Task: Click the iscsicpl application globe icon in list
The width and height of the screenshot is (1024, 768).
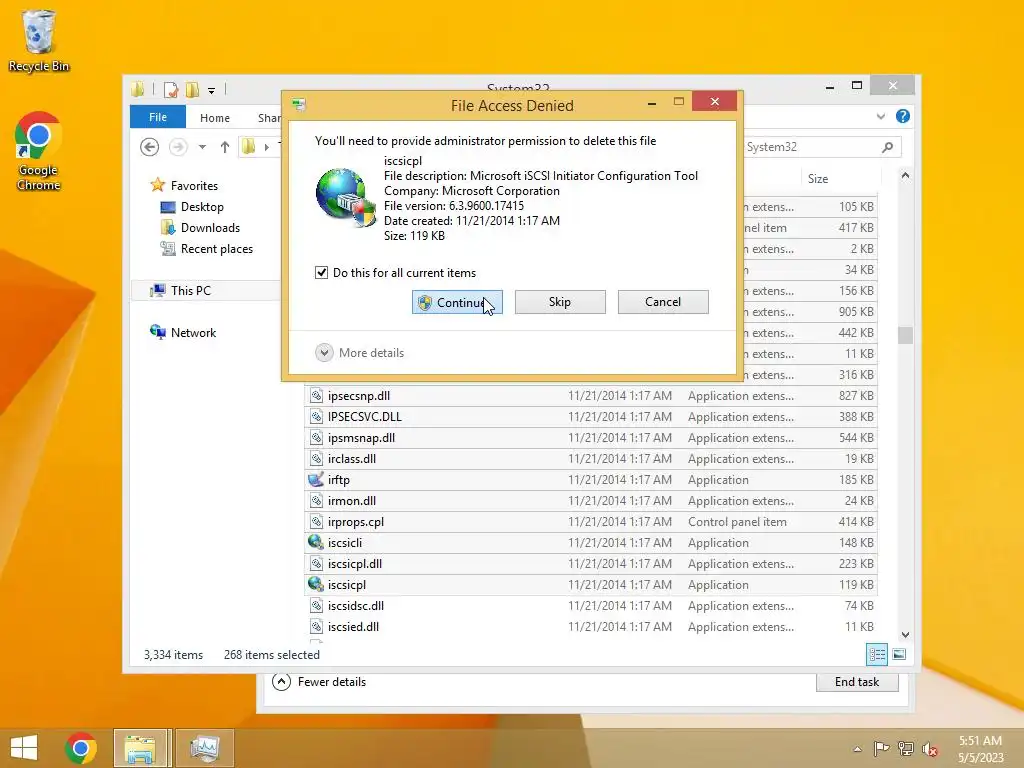Action: point(316,584)
